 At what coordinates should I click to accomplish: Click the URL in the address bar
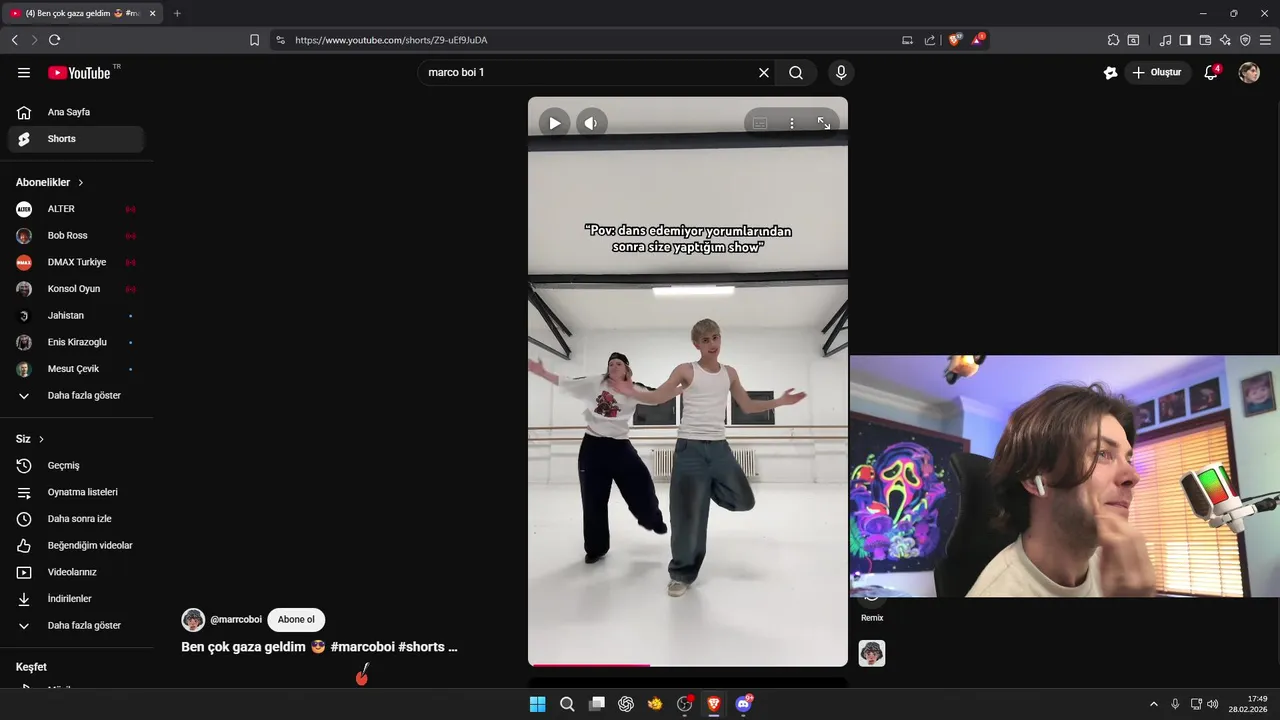point(391,40)
